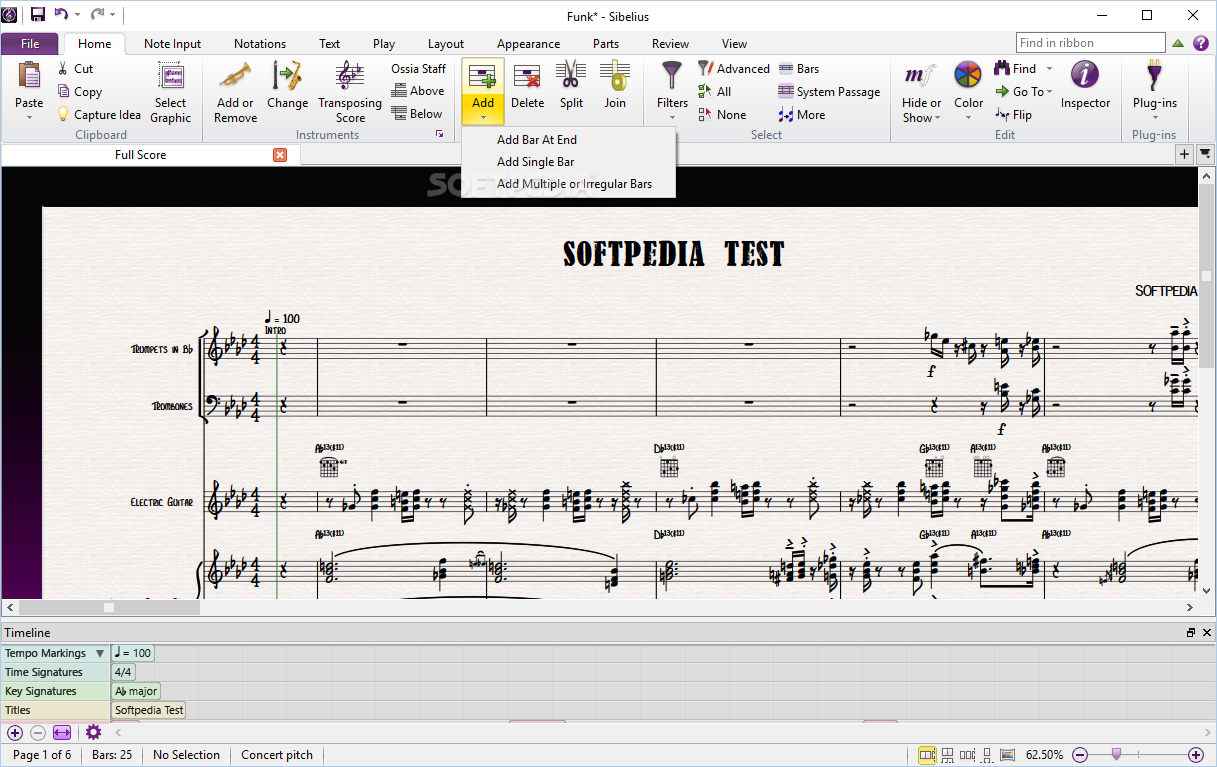Image resolution: width=1217 pixels, height=767 pixels.
Task: Collapse the ribbon with green arrow
Action: (1178, 43)
